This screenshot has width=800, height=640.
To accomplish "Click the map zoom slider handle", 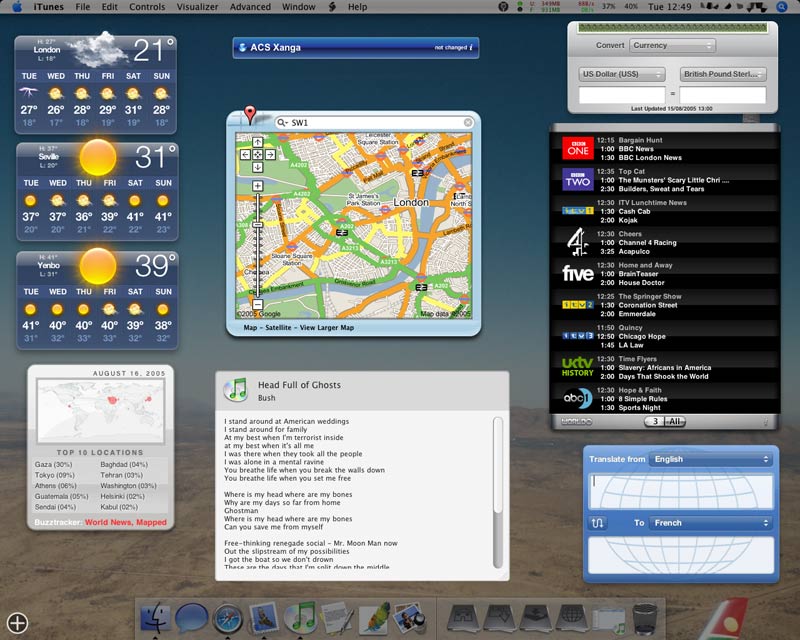I will (257, 226).
